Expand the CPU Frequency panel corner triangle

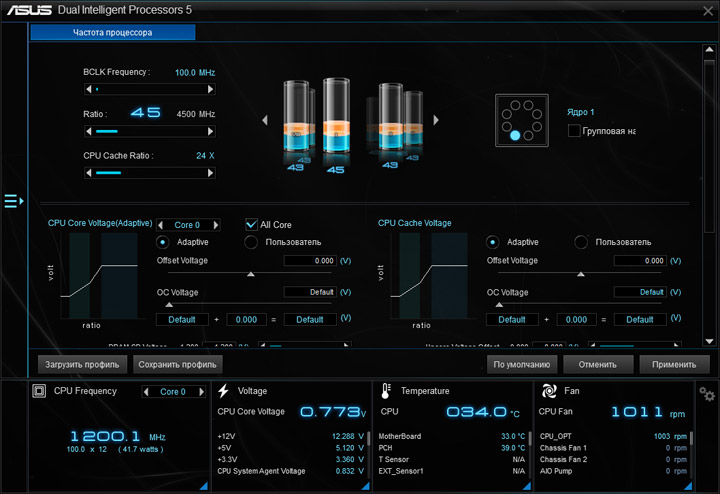pos(203,486)
